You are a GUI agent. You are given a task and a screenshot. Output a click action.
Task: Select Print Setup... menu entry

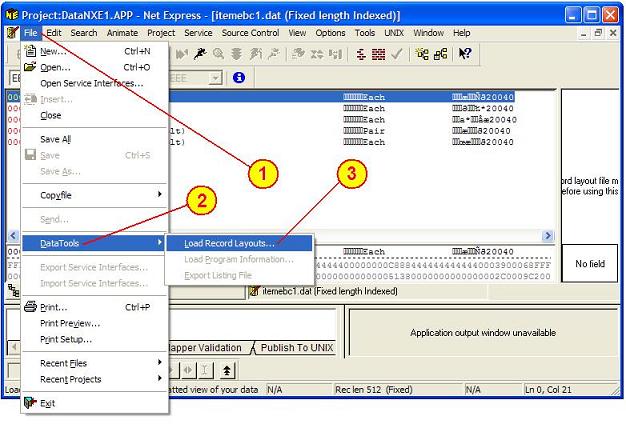95,339
